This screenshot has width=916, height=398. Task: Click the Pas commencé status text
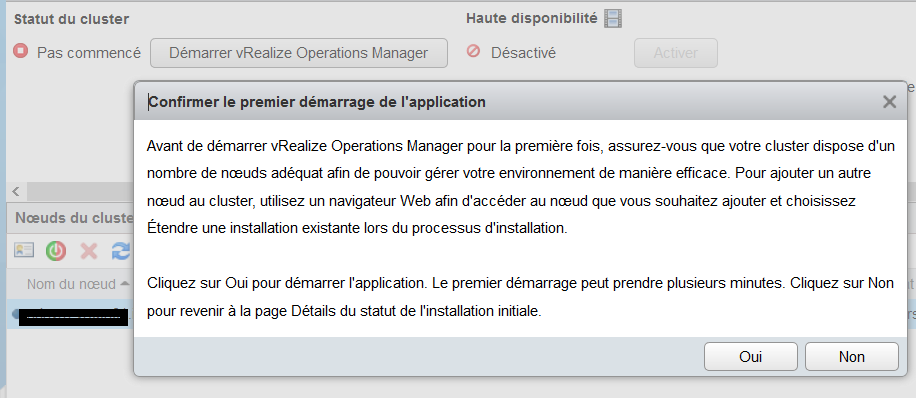89,53
